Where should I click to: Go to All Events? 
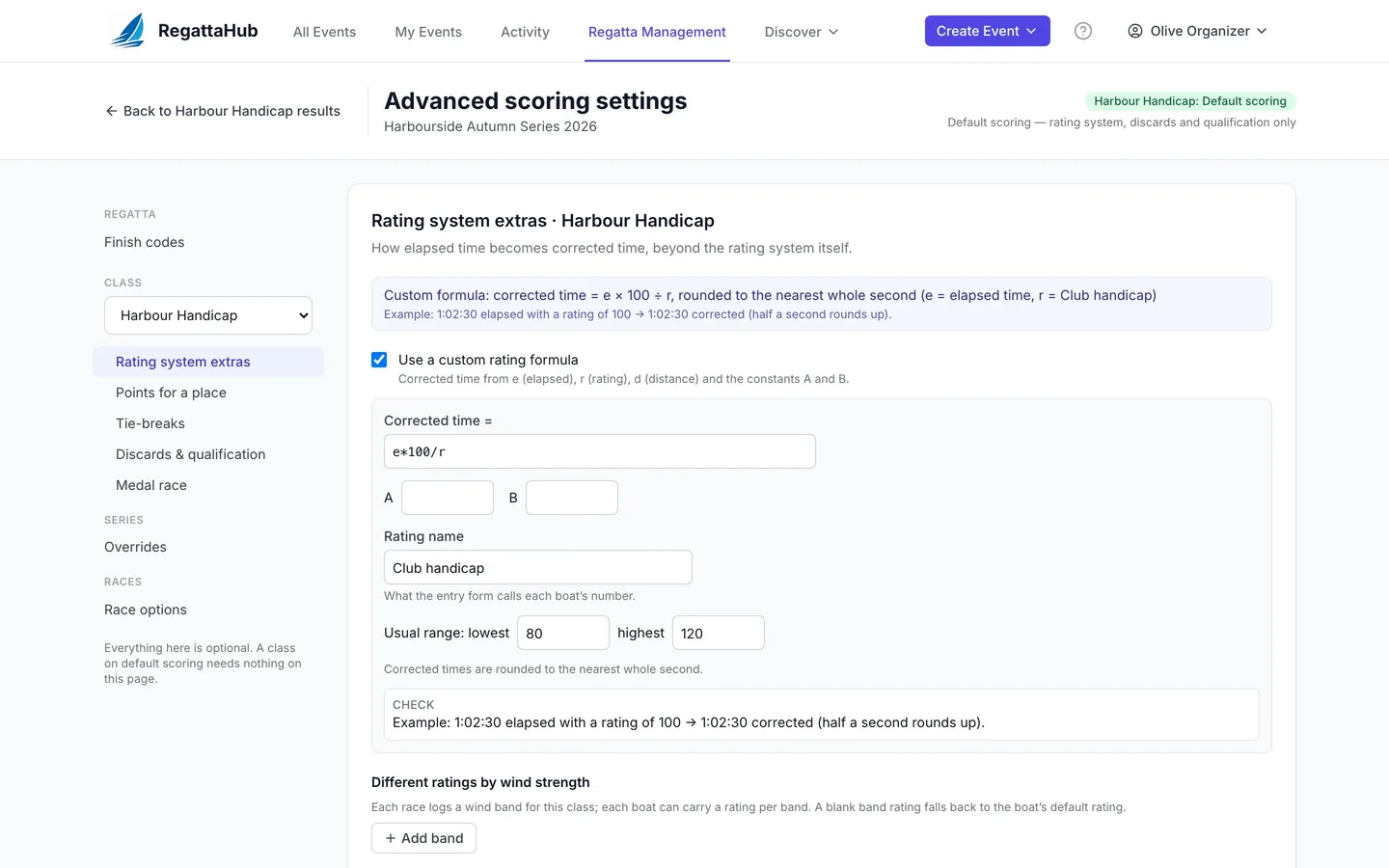click(x=324, y=32)
